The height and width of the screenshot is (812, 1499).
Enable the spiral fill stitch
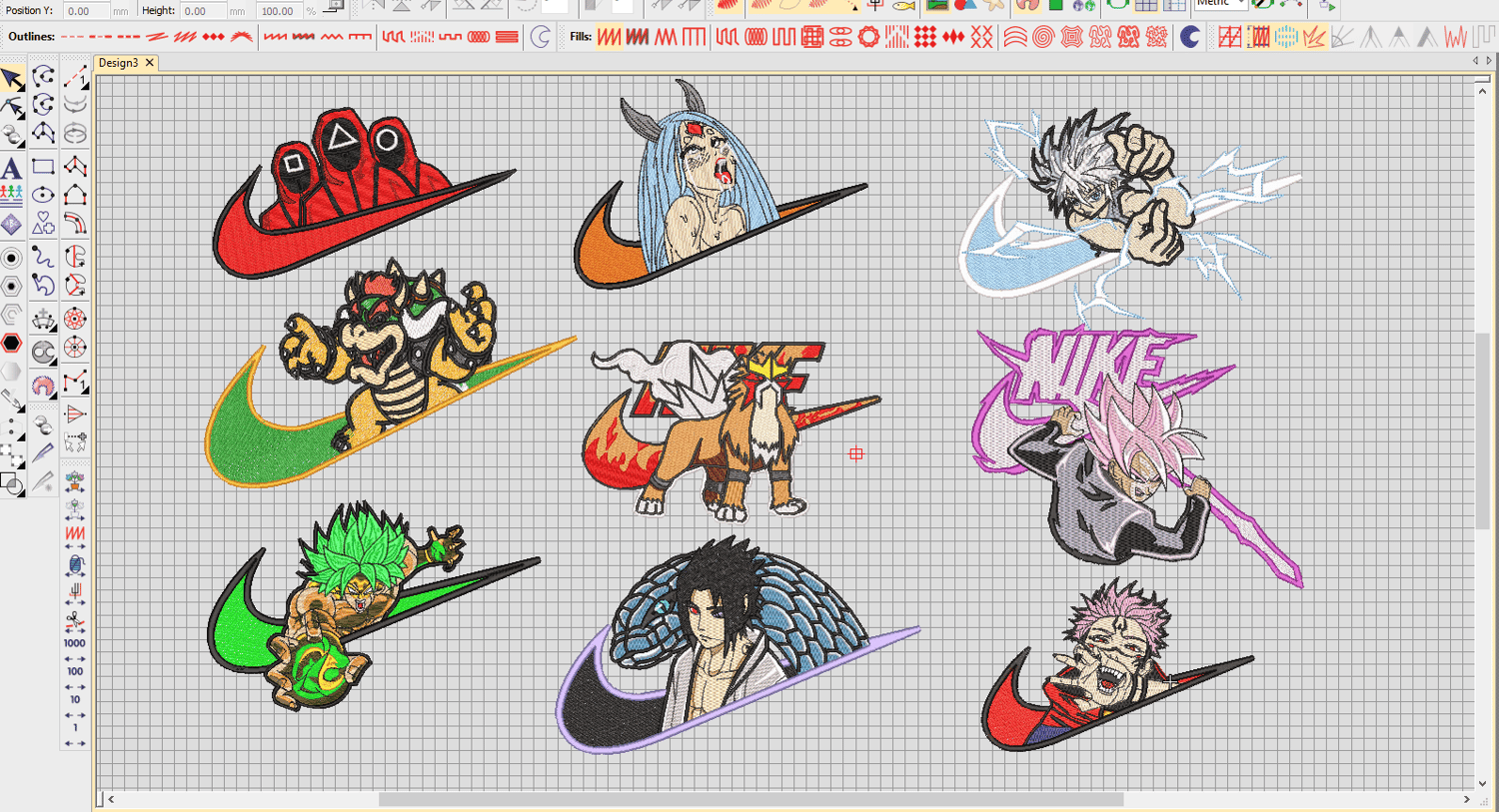(1043, 37)
